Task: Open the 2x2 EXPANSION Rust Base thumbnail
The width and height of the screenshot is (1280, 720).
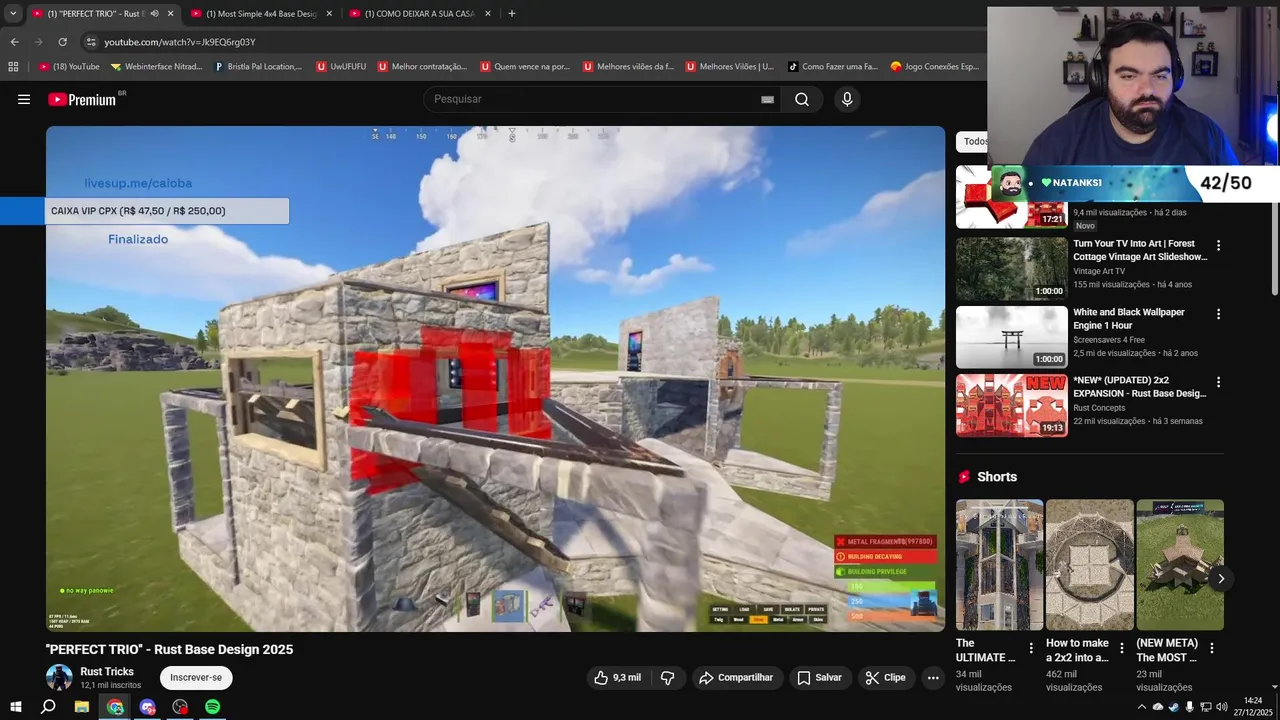Action: pos(1012,405)
